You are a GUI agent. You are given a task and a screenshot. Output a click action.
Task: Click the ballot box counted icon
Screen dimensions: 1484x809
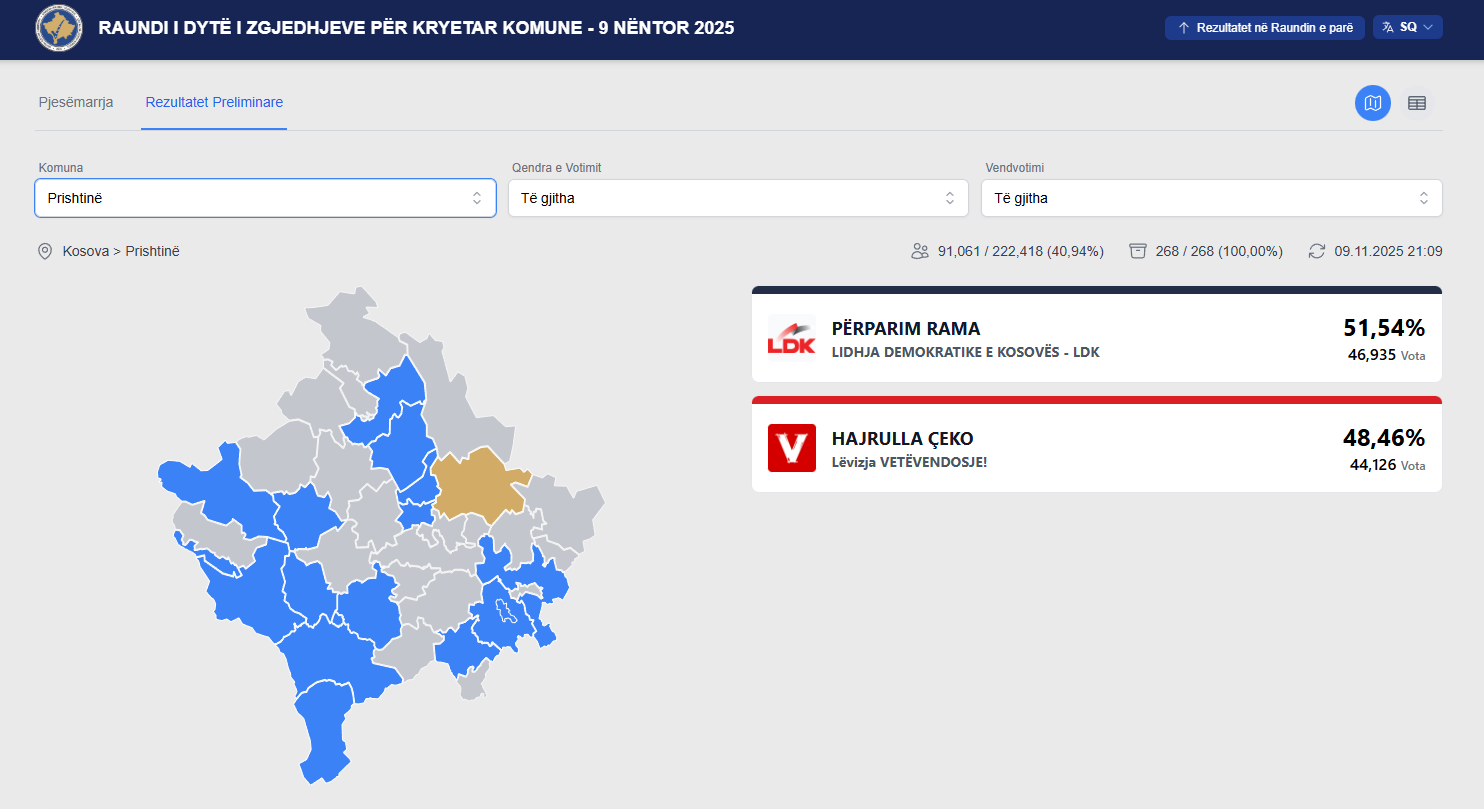click(x=1137, y=251)
